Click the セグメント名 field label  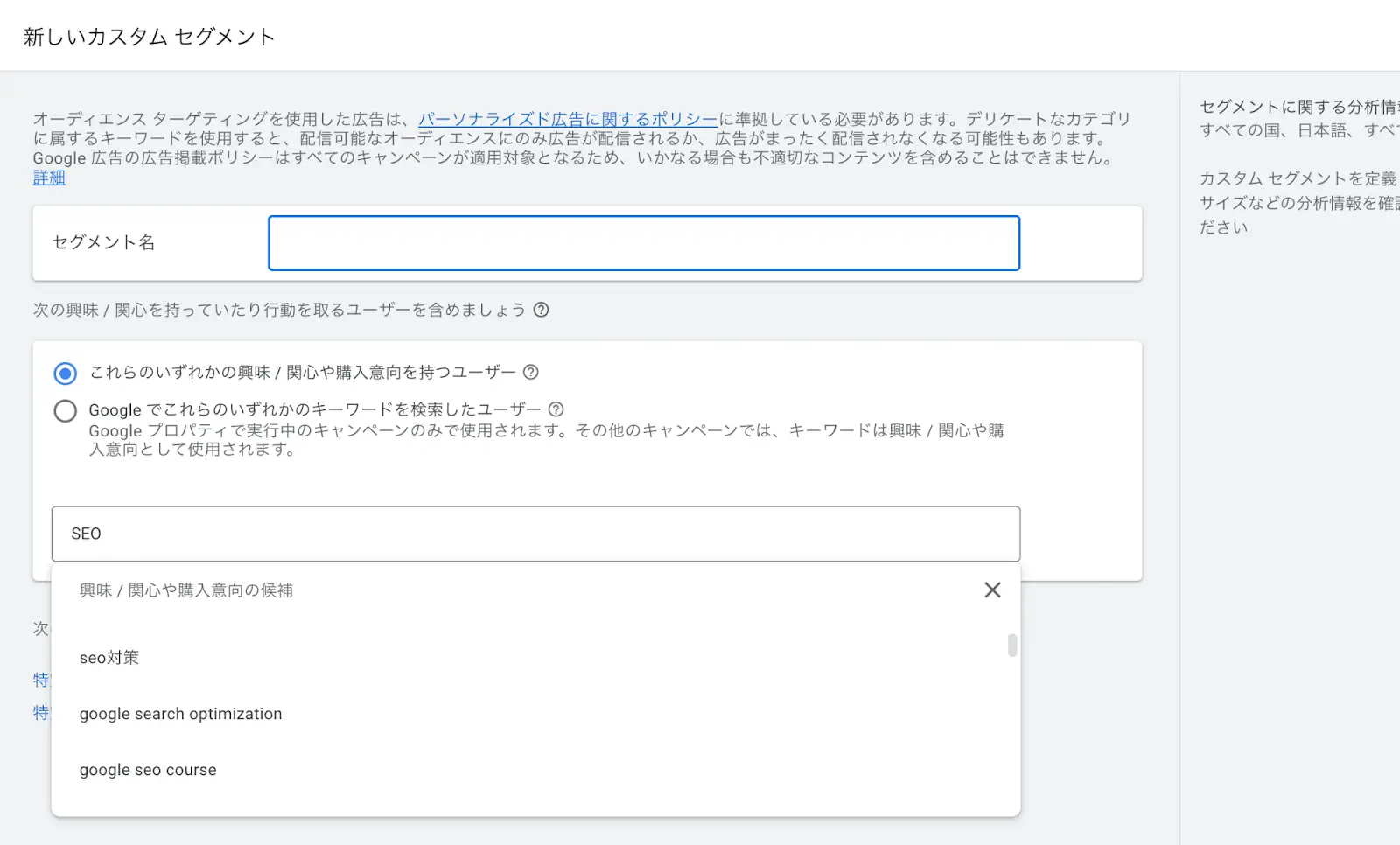click(x=103, y=242)
